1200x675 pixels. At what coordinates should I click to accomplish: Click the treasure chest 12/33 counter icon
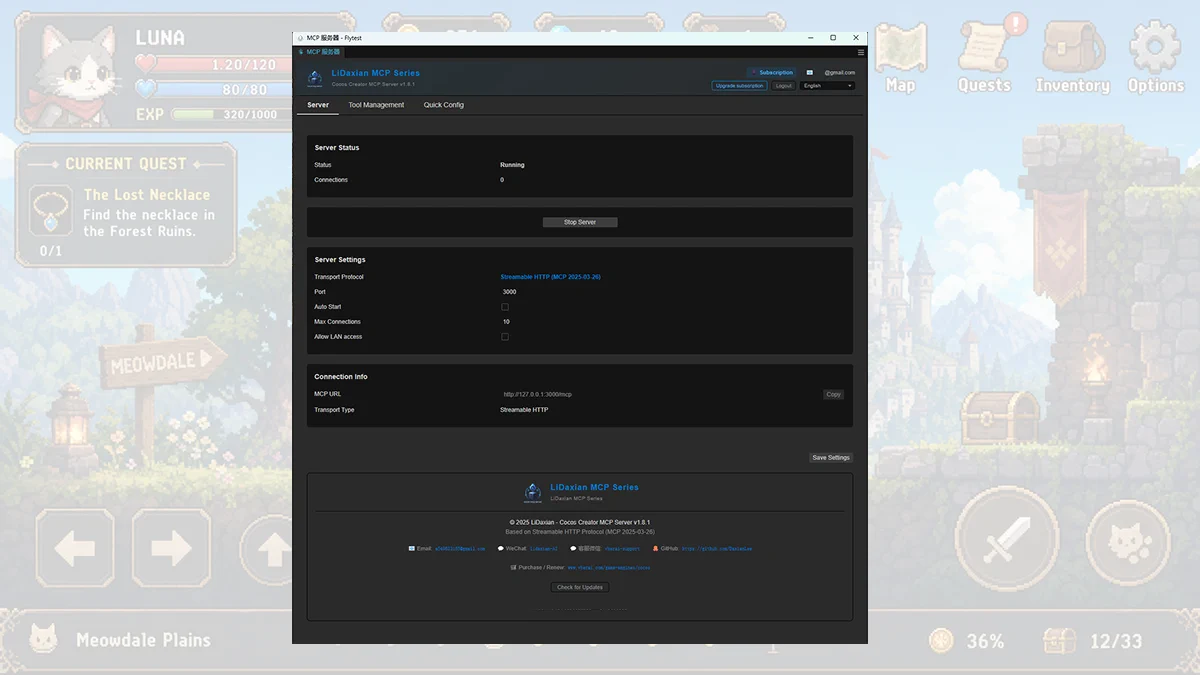(1060, 640)
